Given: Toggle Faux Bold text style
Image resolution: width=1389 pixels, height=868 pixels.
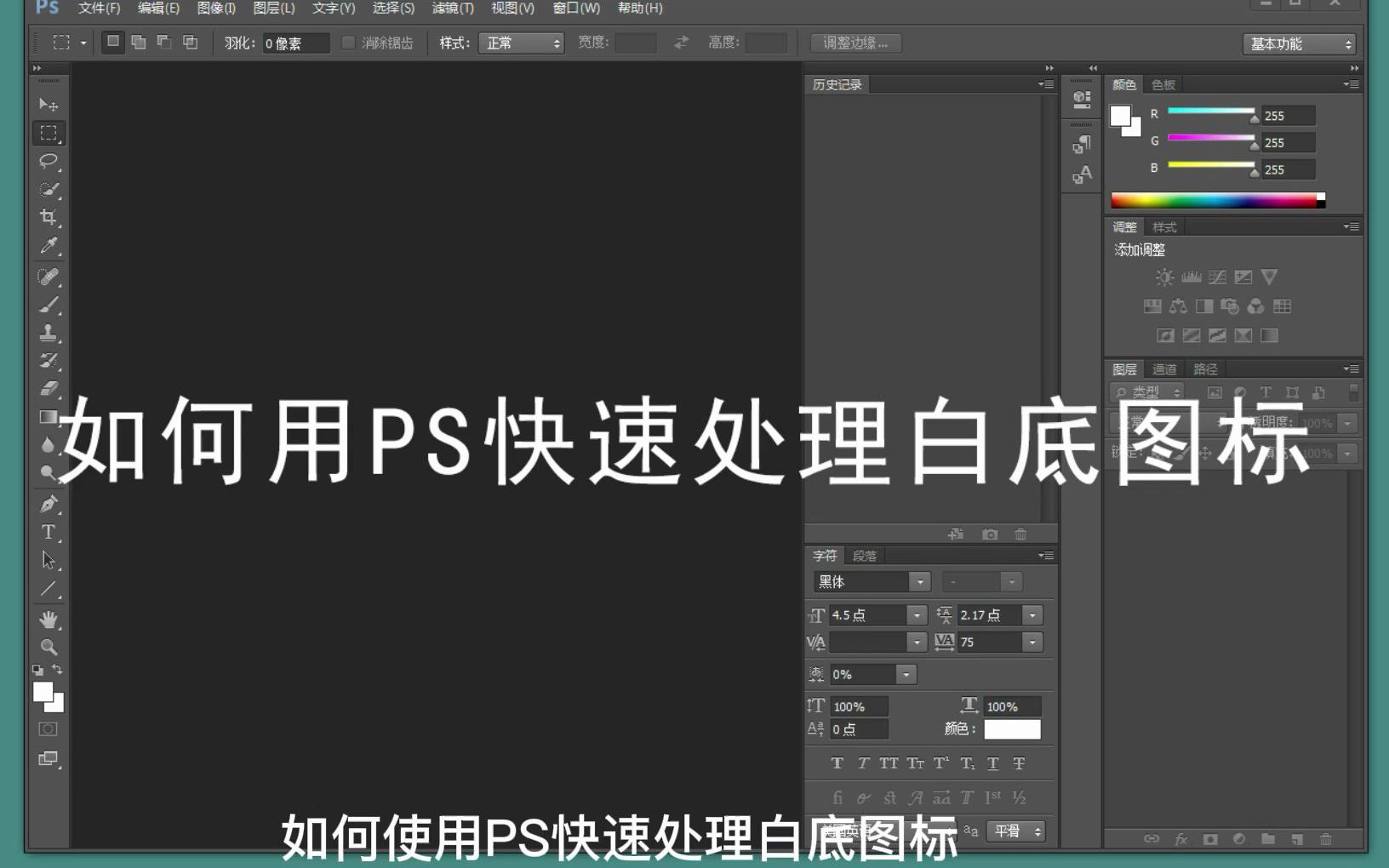Looking at the screenshot, I should 837,763.
